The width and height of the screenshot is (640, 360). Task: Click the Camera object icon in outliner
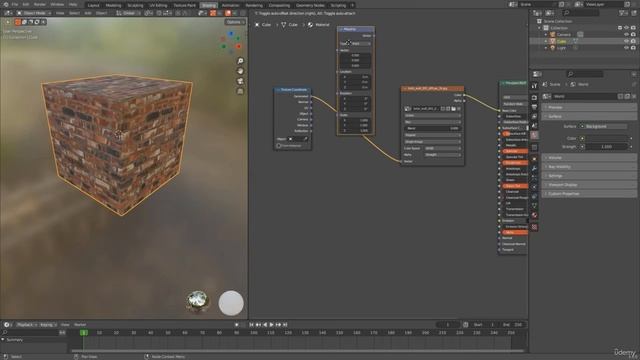[x=553, y=34]
